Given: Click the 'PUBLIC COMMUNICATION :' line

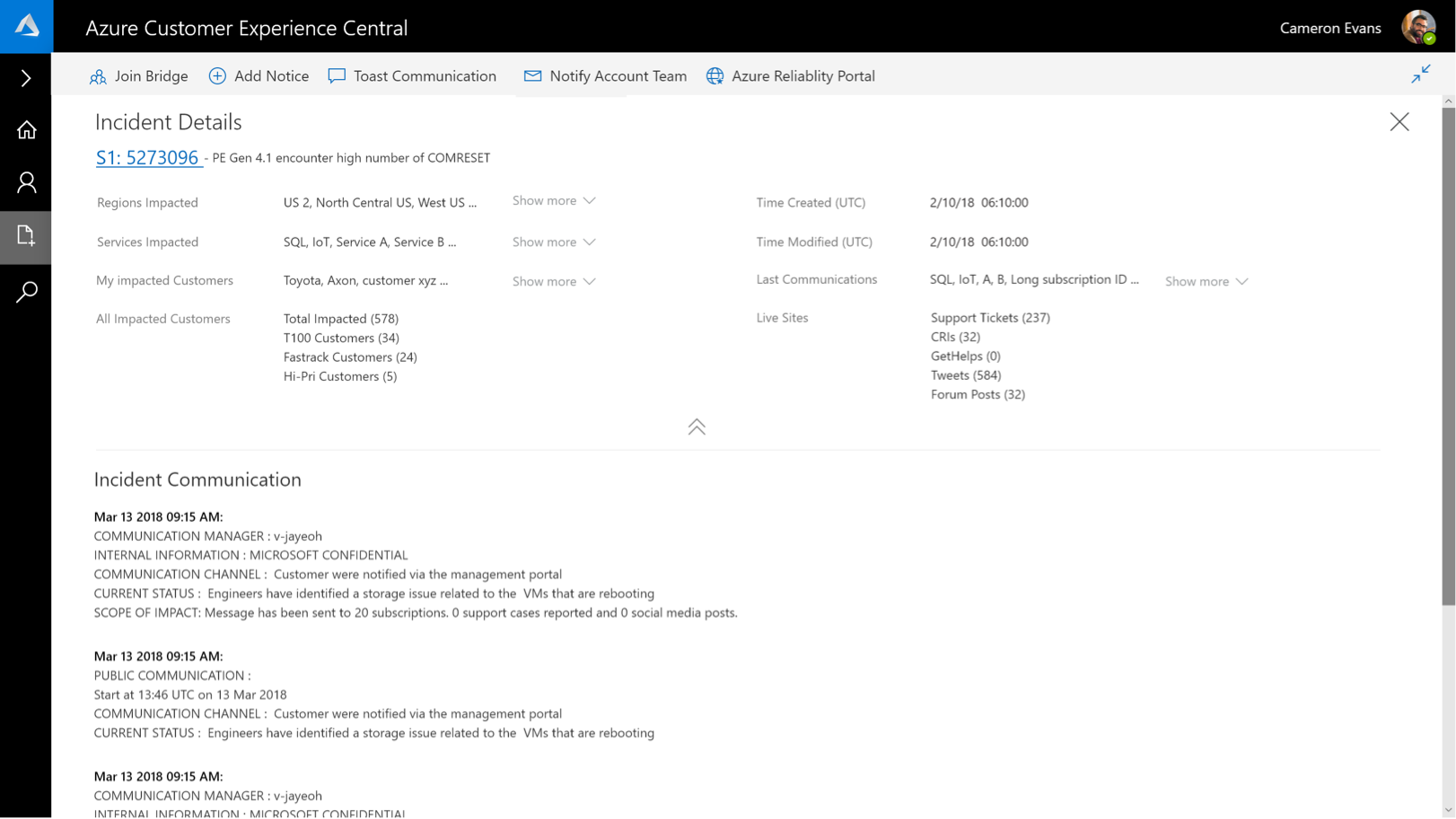Looking at the screenshot, I should pos(172,675).
